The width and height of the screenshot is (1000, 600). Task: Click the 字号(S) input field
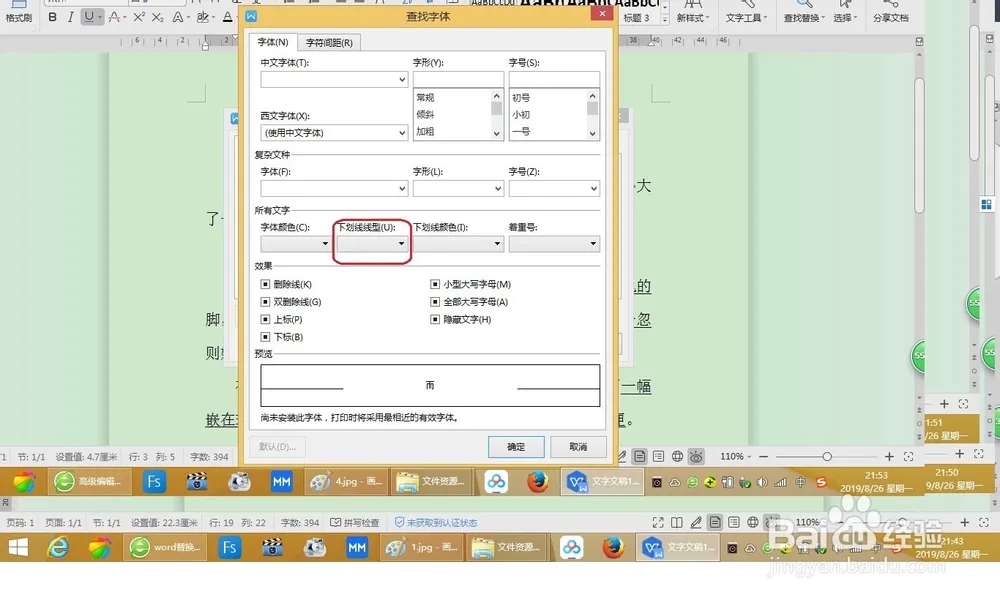coord(554,80)
